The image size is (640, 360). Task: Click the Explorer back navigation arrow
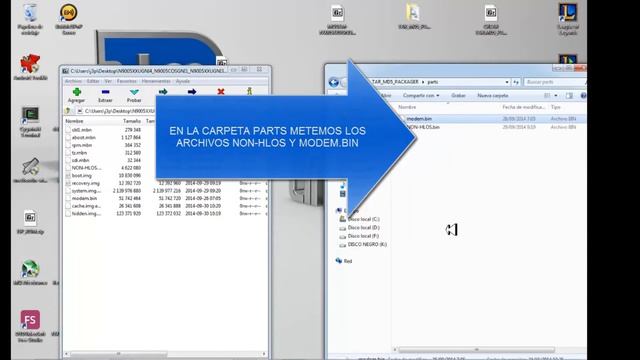coord(333,82)
